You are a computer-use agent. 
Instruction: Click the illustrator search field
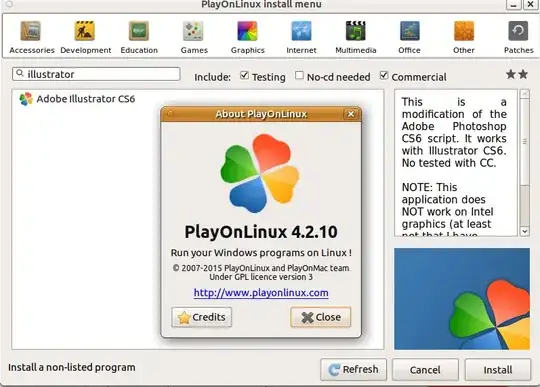tap(96, 74)
